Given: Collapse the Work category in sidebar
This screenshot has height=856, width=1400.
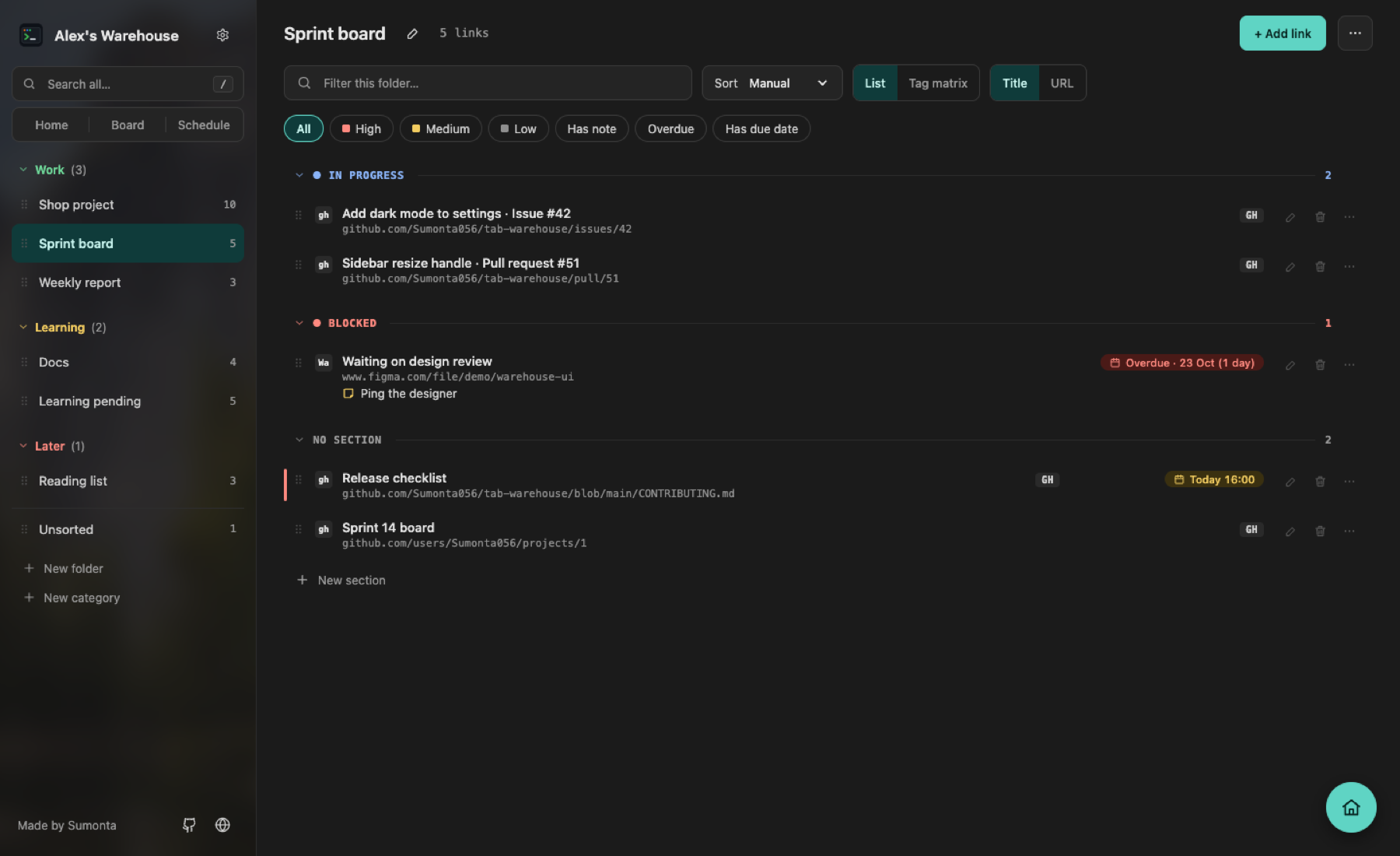Looking at the screenshot, I should coord(23,170).
